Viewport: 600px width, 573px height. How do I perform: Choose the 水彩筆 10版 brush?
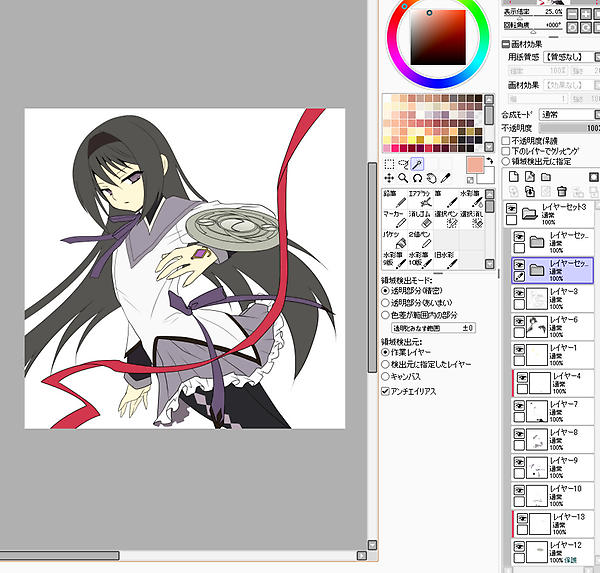point(420,260)
